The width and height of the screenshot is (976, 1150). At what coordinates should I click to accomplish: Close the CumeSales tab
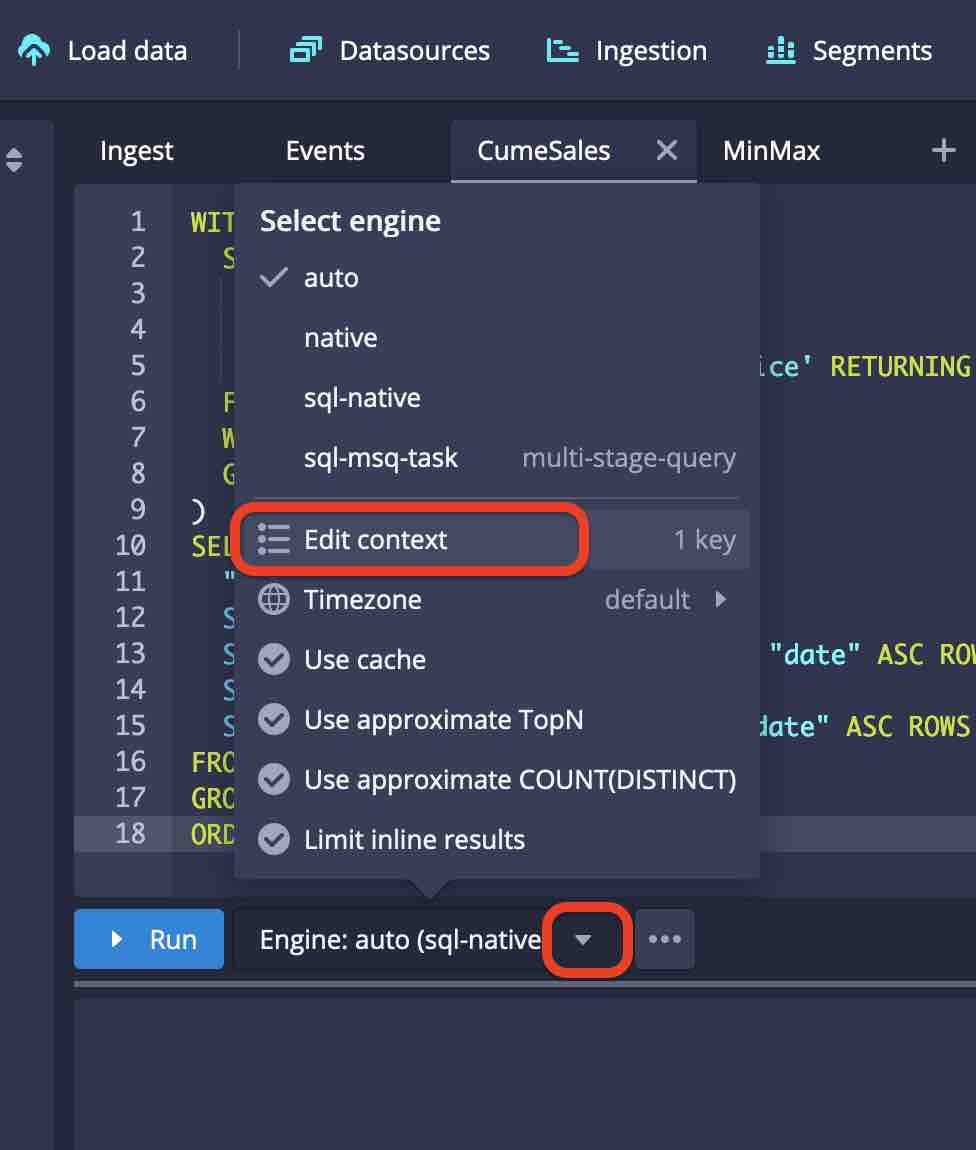click(x=666, y=151)
